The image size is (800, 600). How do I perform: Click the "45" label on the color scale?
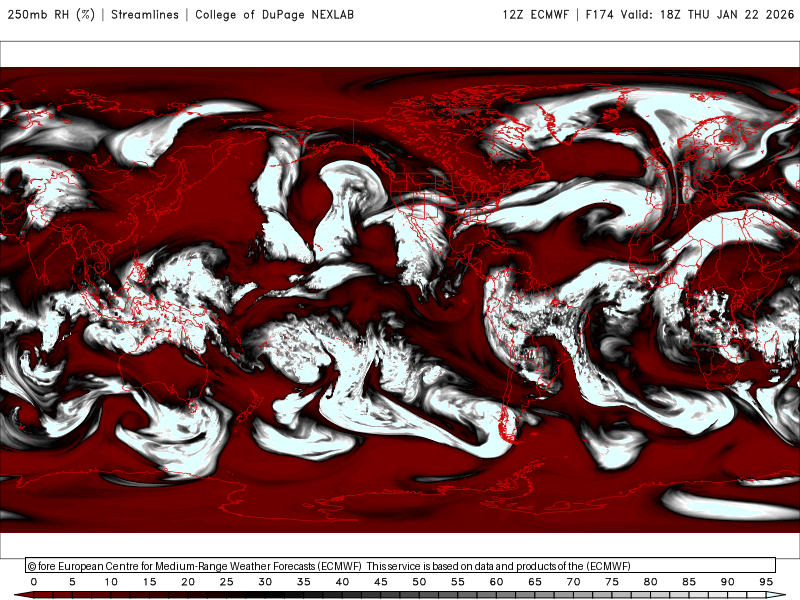tap(381, 582)
